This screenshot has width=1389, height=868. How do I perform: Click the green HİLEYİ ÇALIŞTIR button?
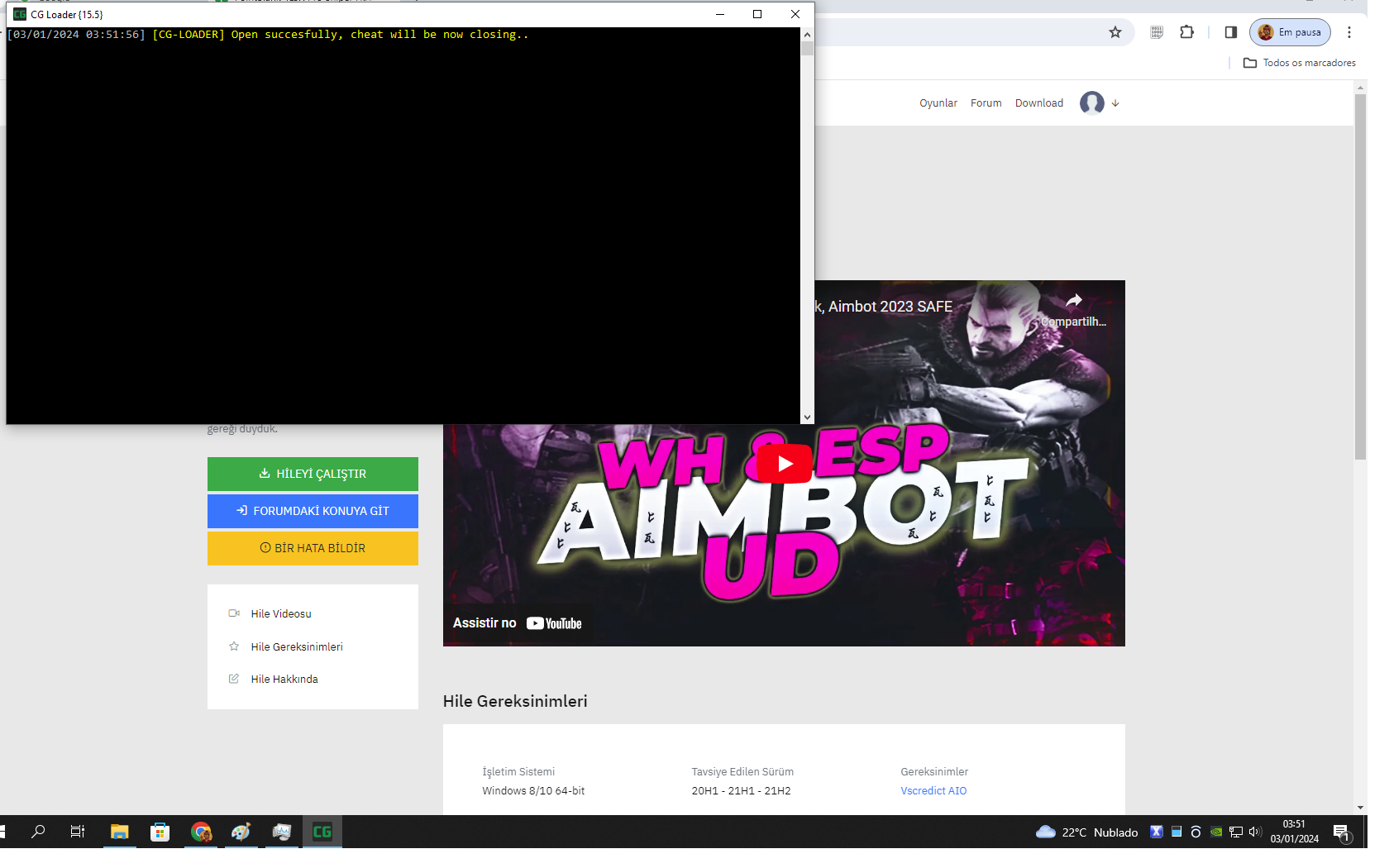pyautogui.click(x=313, y=474)
